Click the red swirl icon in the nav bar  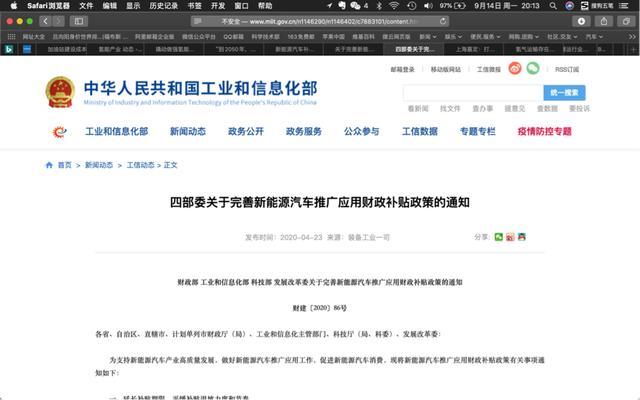(60, 131)
